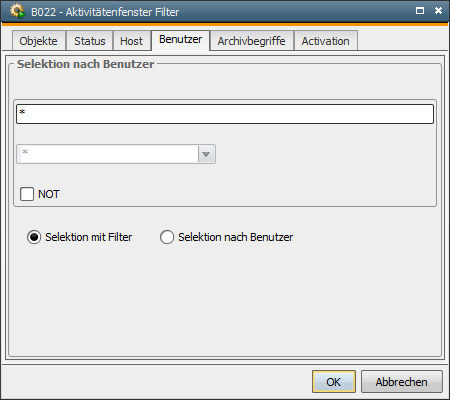Go to the Benutzer tab
The width and height of the screenshot is (450, 400).
click(x=181, y=40)
